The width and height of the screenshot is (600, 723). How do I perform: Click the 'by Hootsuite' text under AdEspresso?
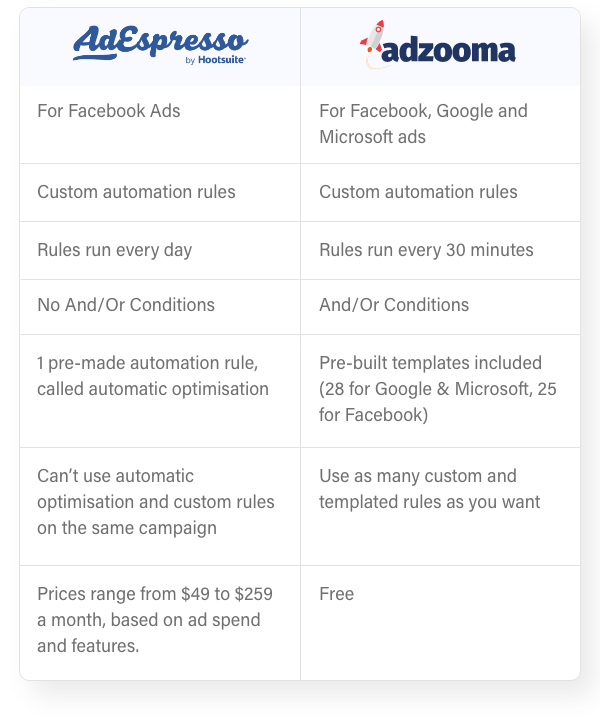[x=215, y=60]
